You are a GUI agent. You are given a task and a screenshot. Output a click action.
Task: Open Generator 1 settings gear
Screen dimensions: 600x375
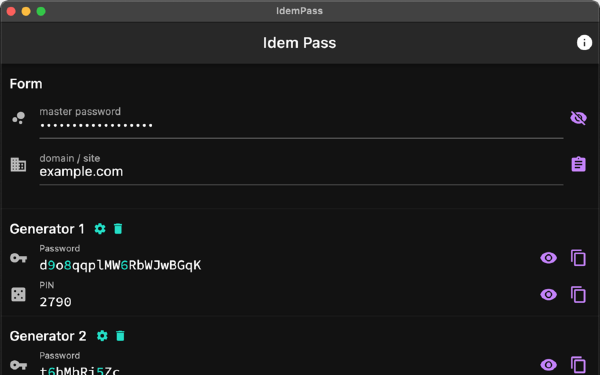click(x=100, y=229)
